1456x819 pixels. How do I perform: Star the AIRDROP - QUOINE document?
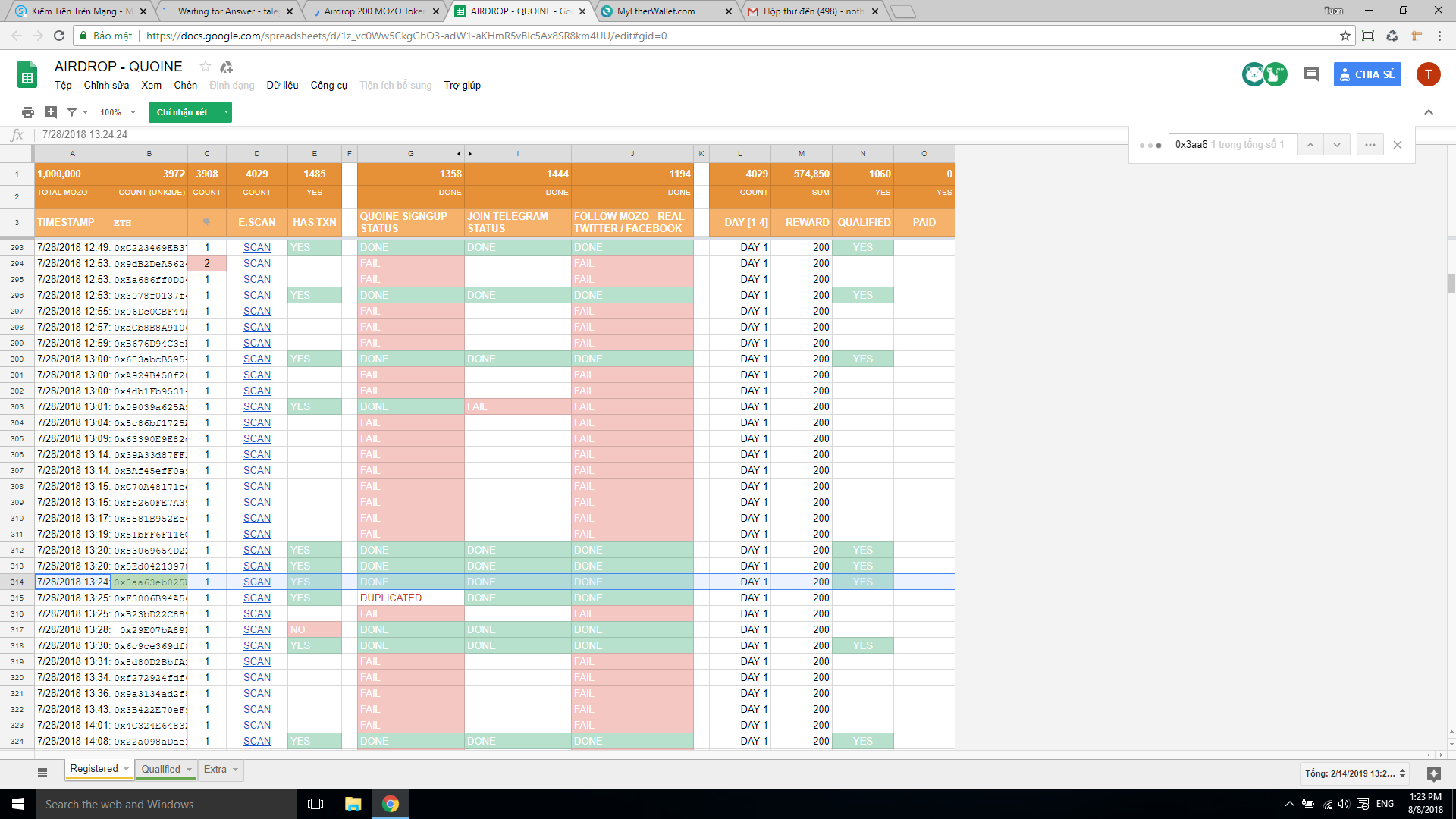205,67
